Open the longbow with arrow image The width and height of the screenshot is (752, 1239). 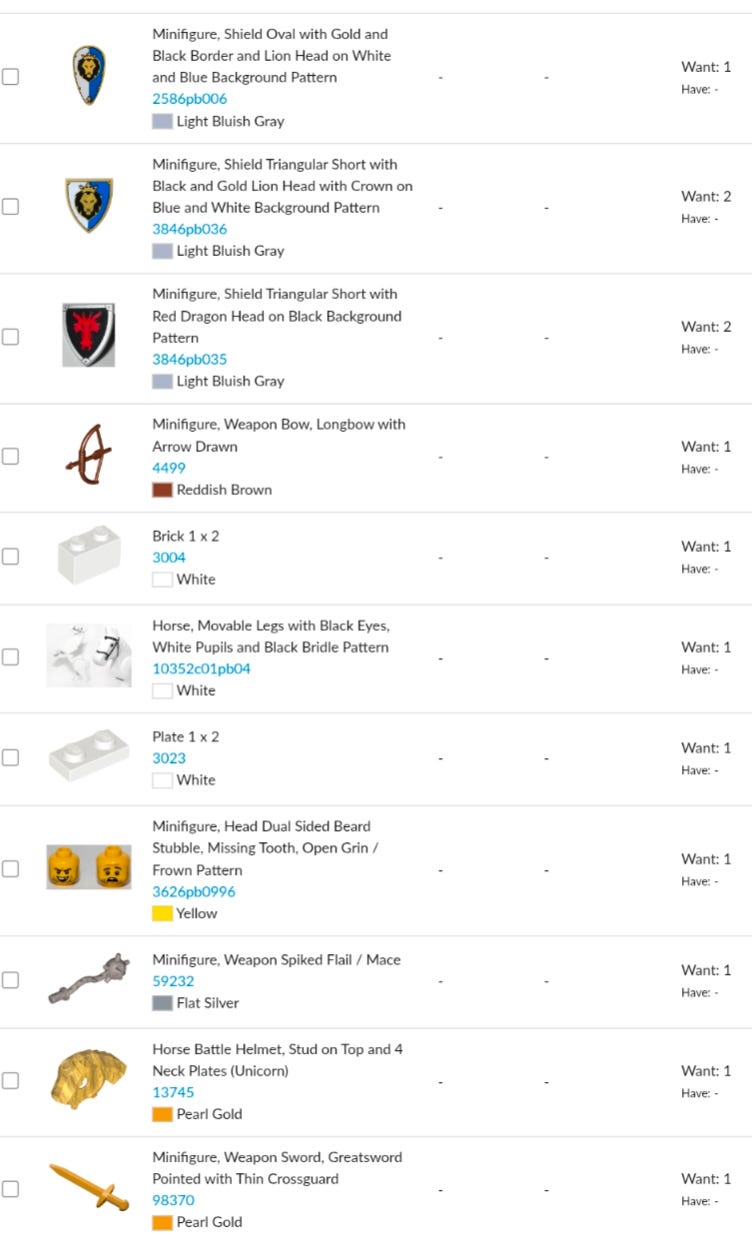click(x=89, y=456)
